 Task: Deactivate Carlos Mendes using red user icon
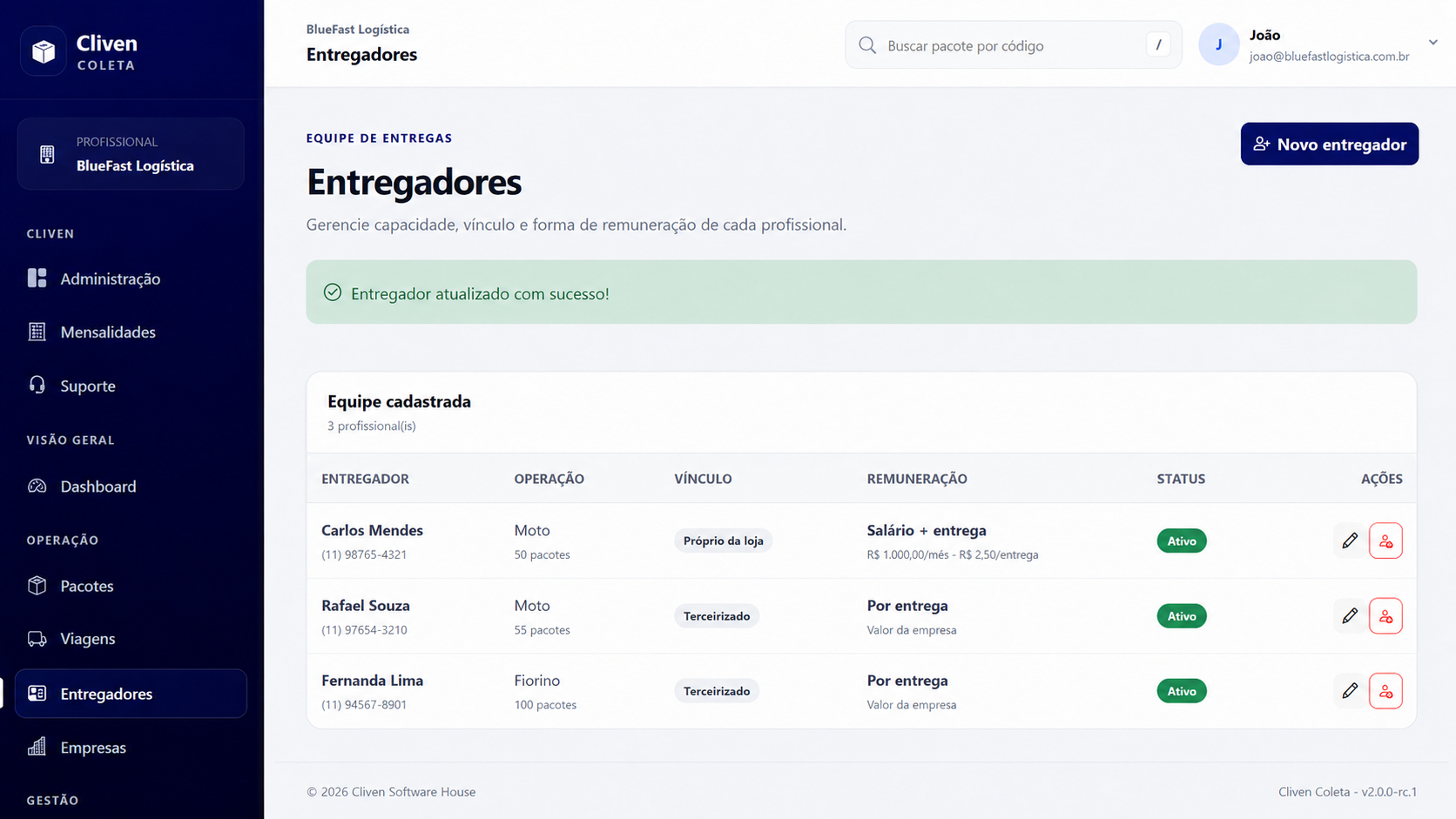click(x=1385, y=540)
